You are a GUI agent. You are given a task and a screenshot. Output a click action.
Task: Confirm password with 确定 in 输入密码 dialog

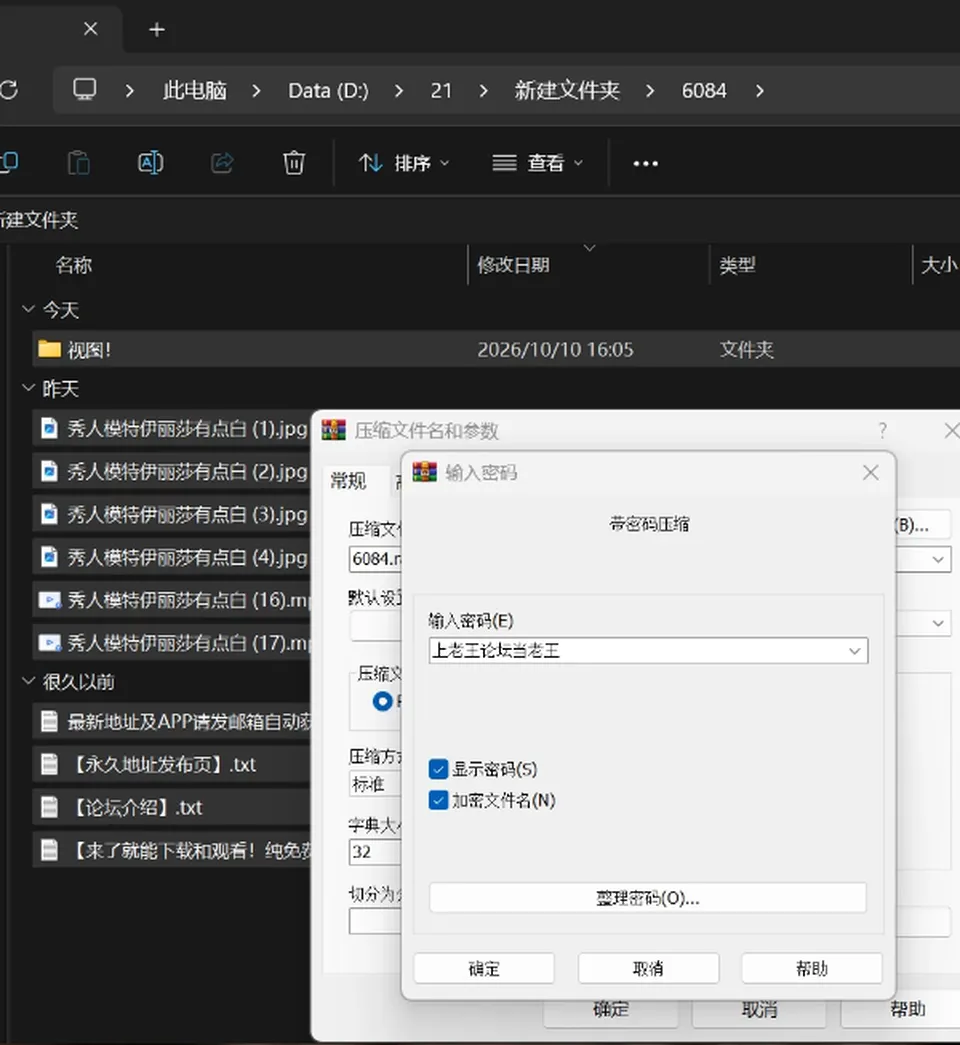point(484,968)
